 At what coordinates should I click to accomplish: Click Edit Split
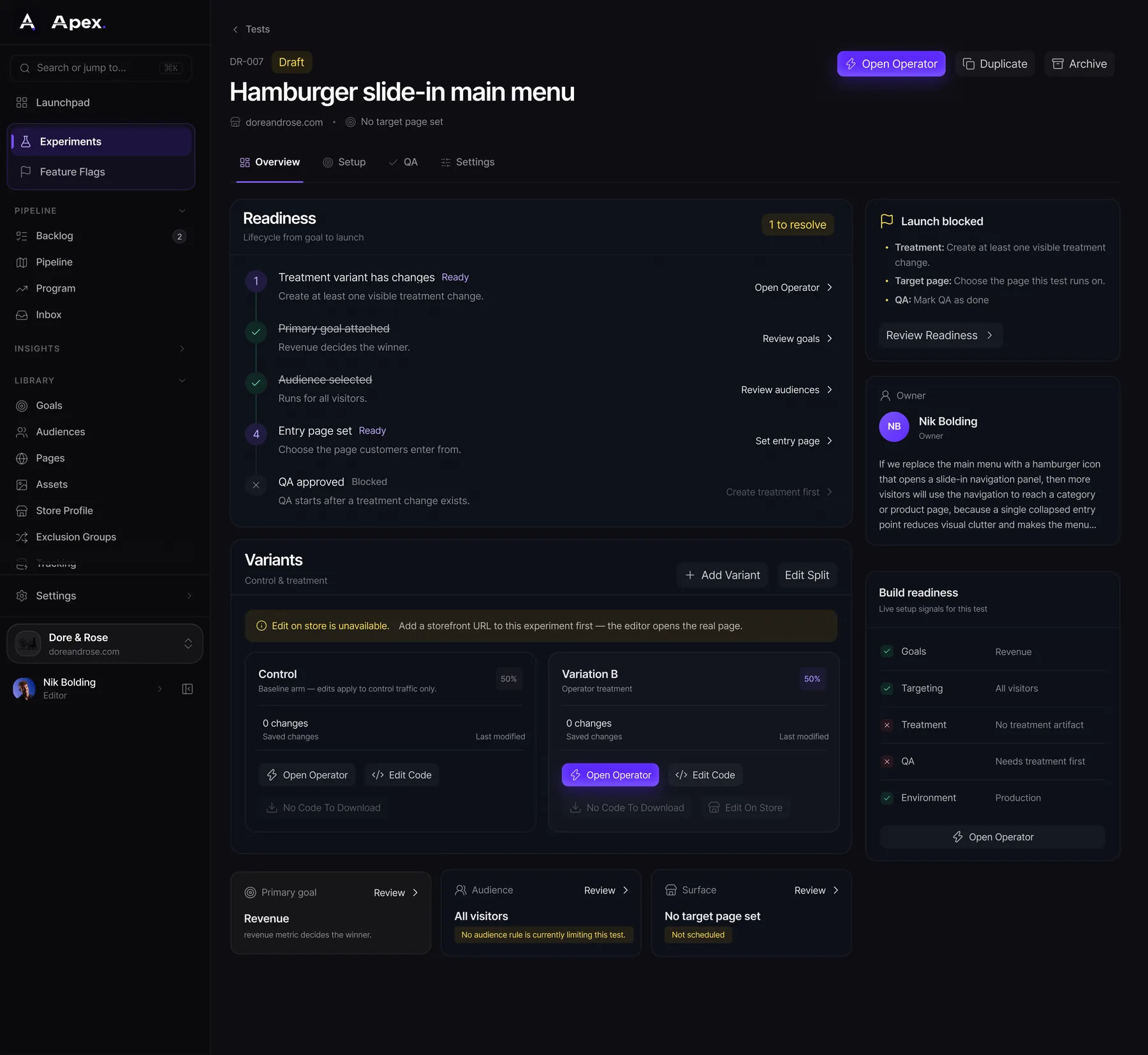(x=807, y=575)
